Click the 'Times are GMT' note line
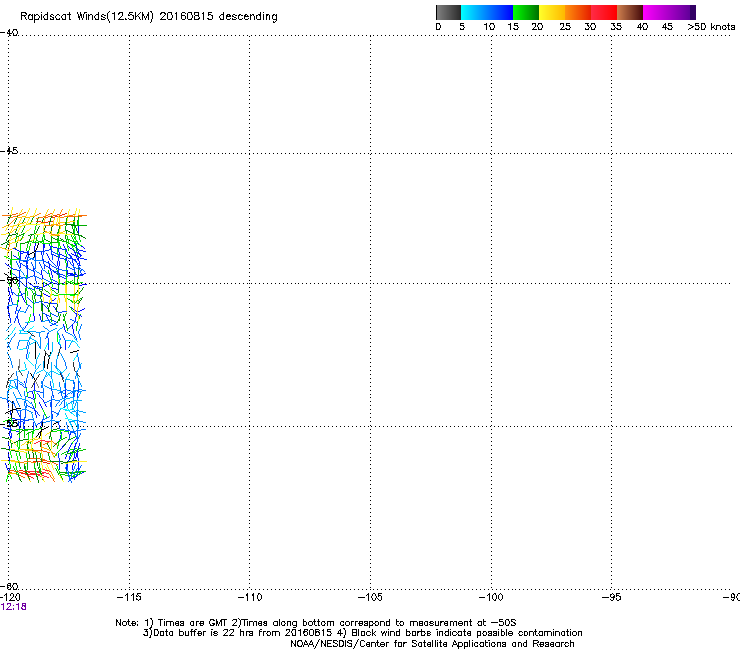 316,623
